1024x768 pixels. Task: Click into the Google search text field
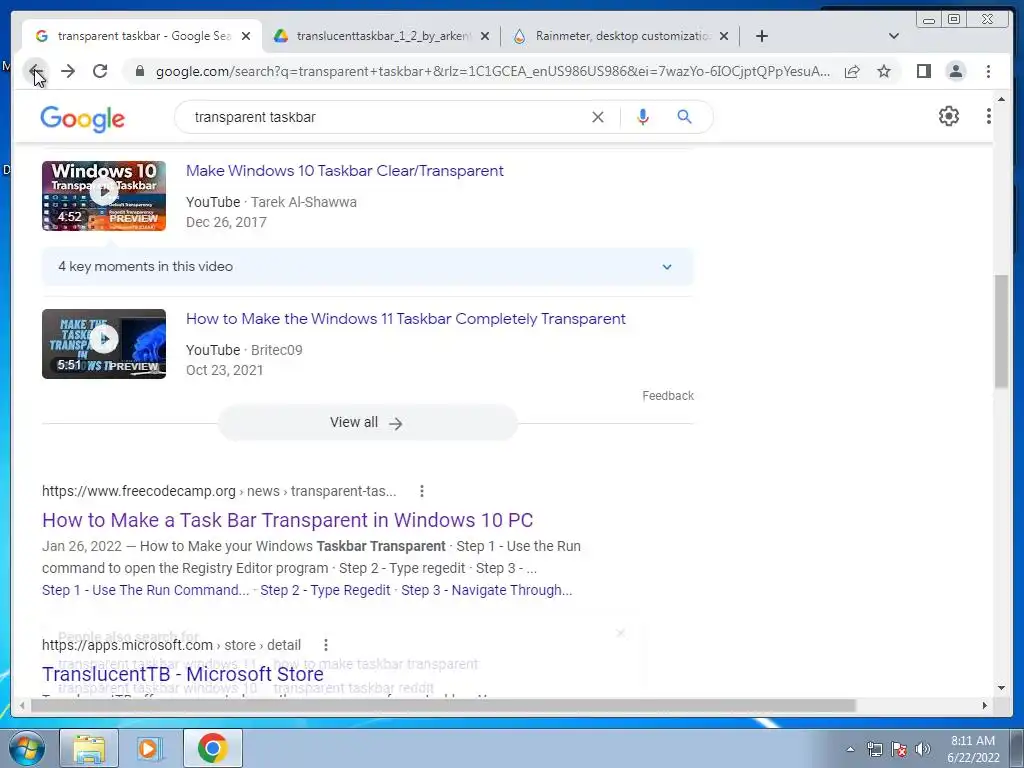click(x=385, y=117)
